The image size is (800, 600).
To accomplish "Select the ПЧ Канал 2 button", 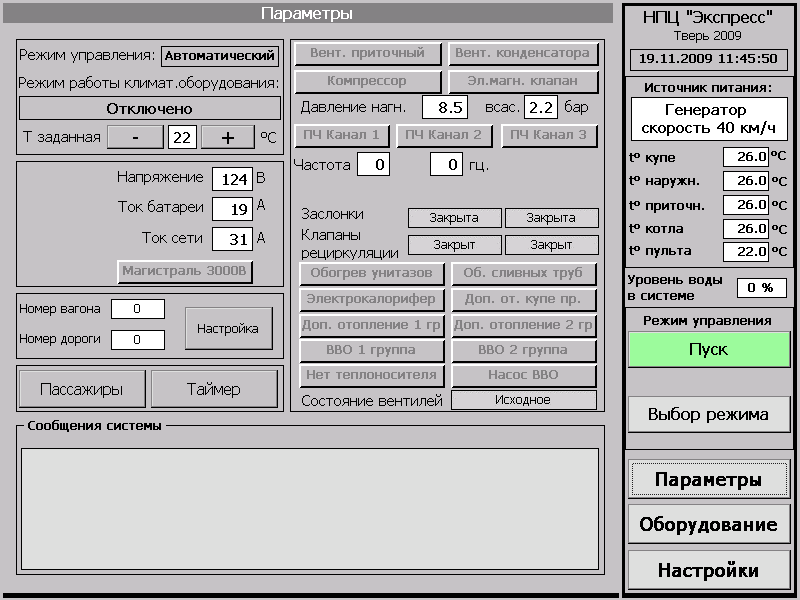I will [x=443, y=135].
